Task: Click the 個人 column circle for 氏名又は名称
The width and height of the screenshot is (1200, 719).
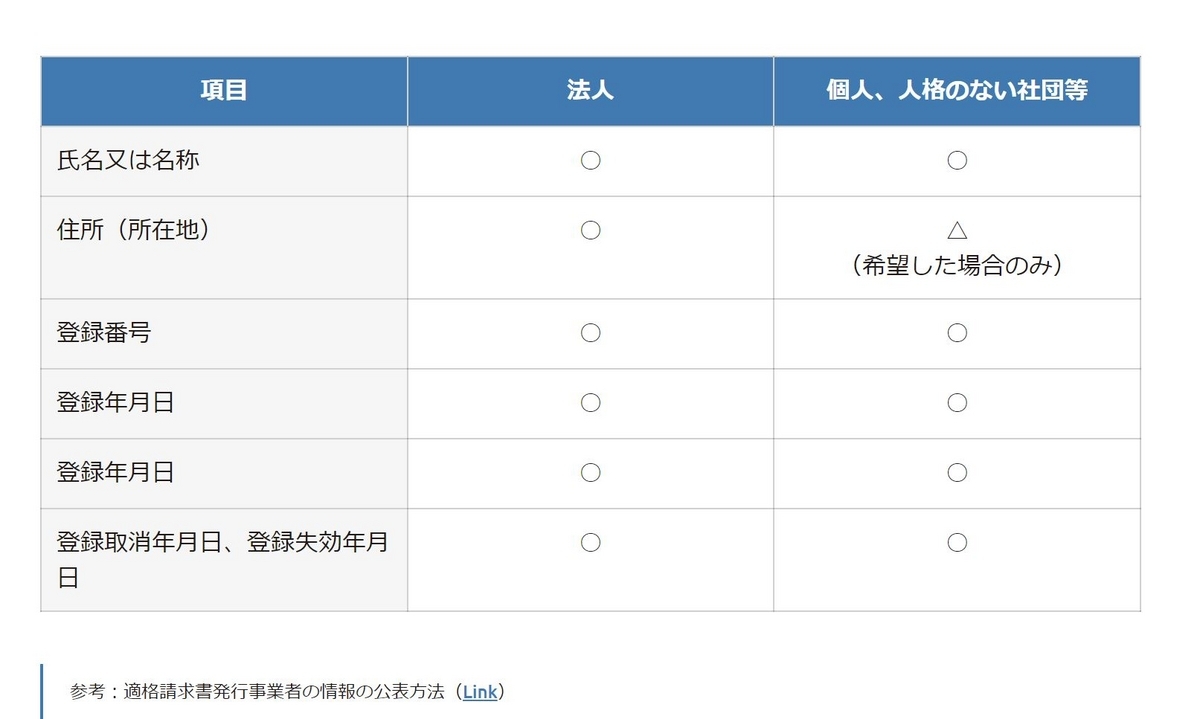Action: point(956,161)
